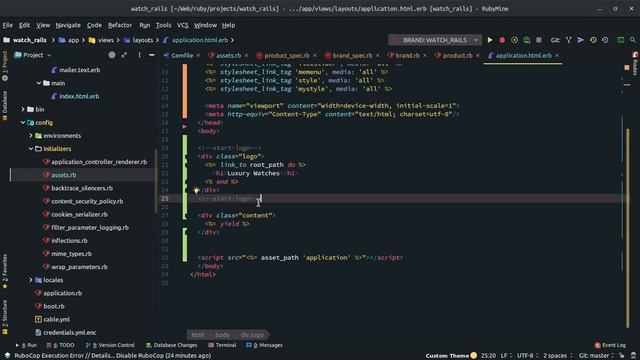
Task: Open the Run tool window
Action: [27, 345]
